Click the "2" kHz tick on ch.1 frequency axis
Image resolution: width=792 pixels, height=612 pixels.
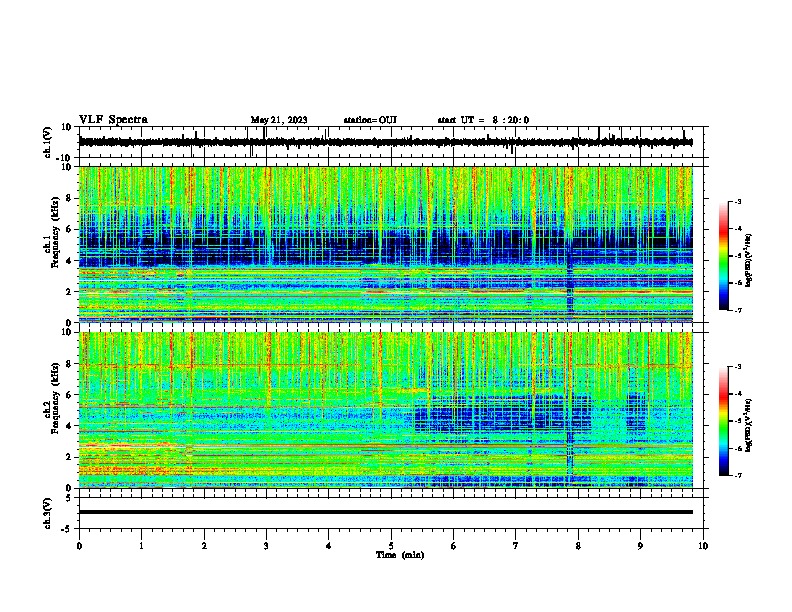coord(69,292)
